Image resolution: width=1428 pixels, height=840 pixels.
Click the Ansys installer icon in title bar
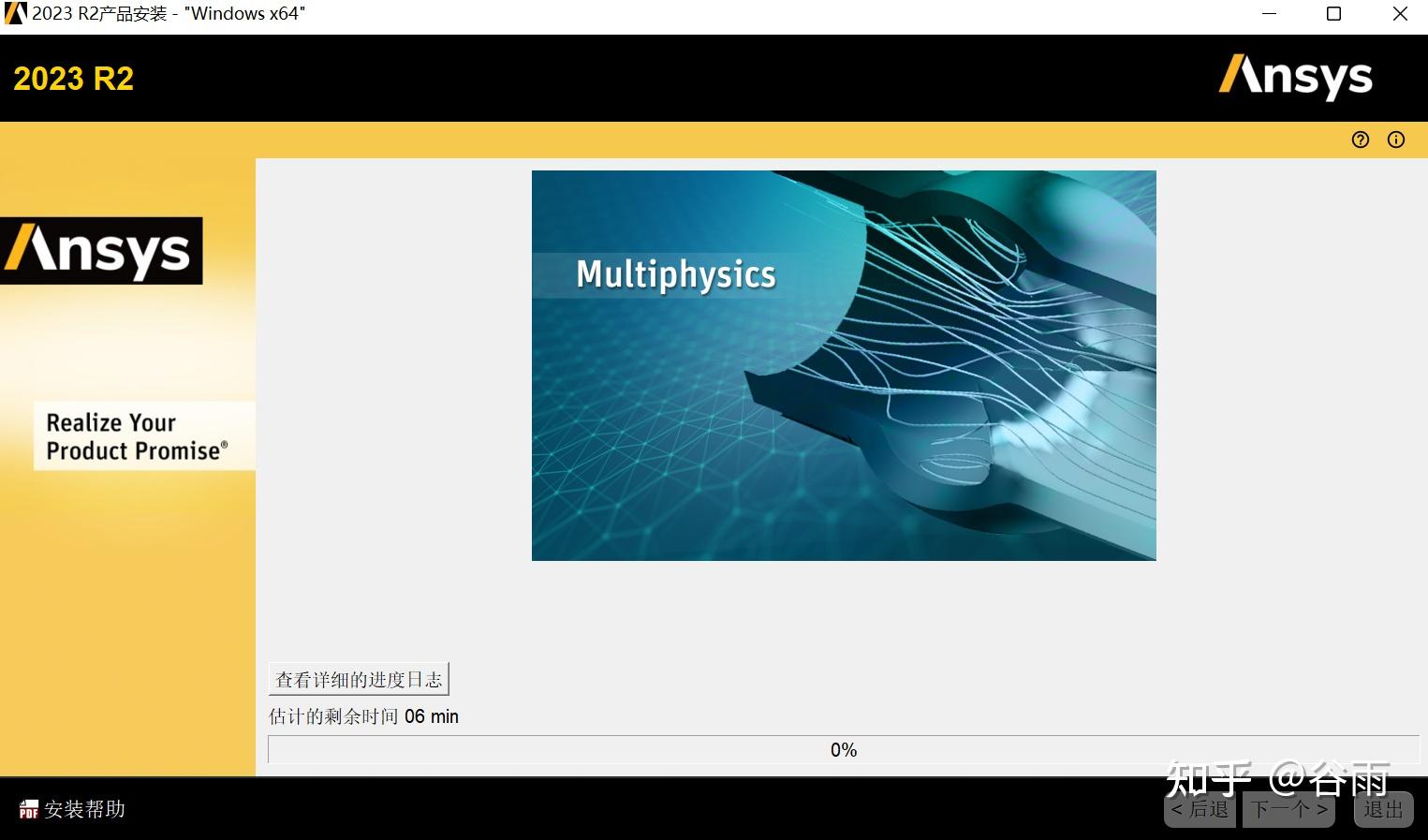click(13, 13)
